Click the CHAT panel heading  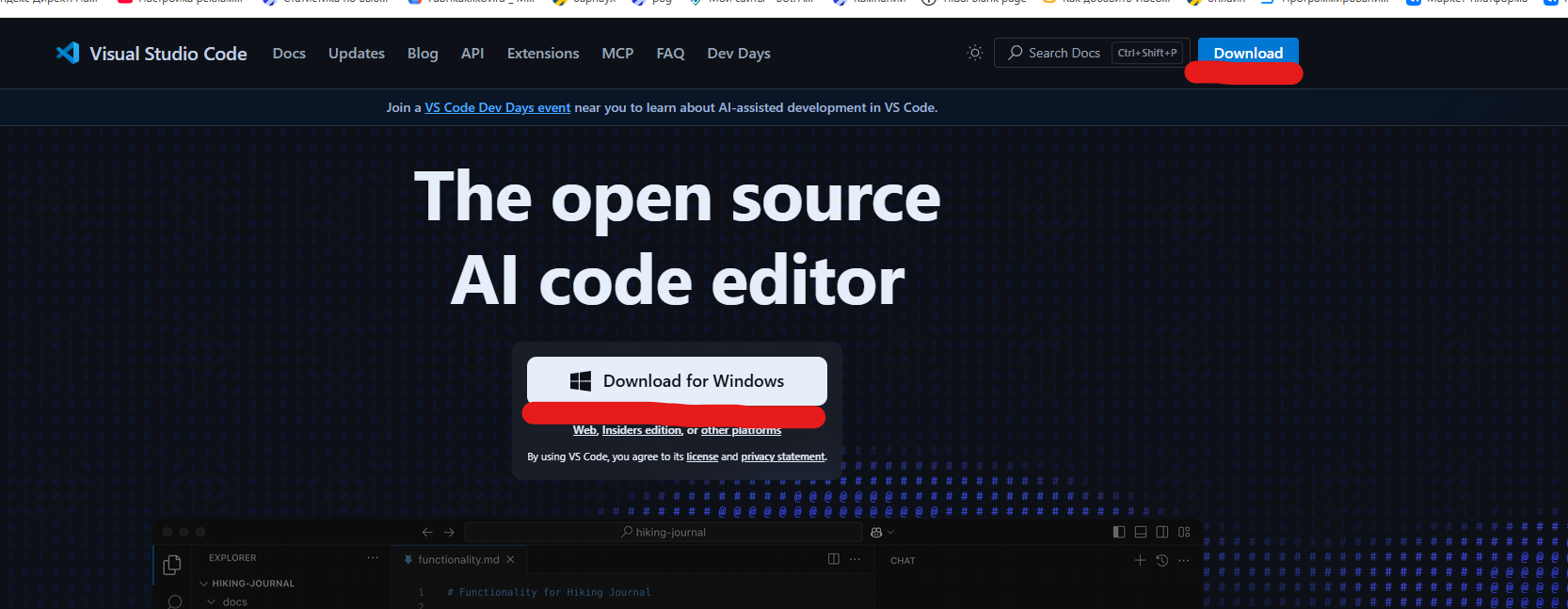[x=903, y=560]
